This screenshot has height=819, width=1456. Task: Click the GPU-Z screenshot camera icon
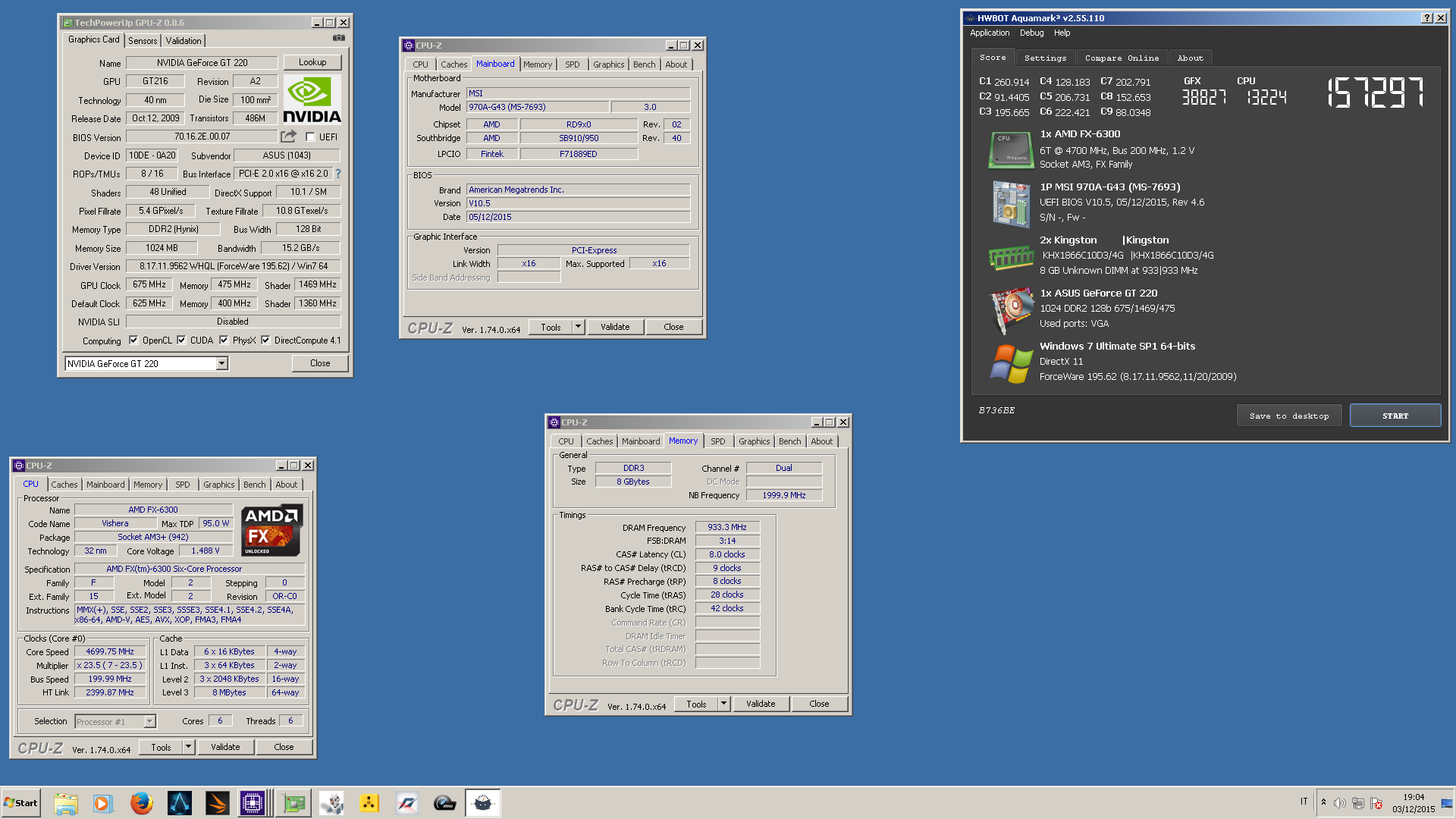pyautogui.click(x=339, y=38)
